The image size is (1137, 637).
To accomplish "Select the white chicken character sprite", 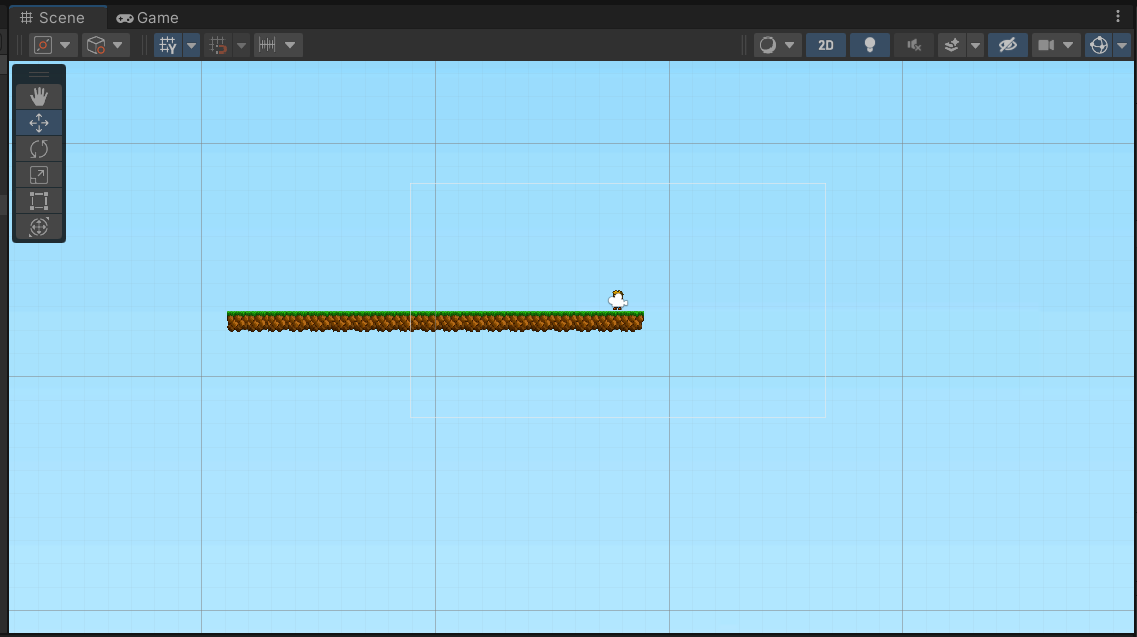I will [617, 300].
